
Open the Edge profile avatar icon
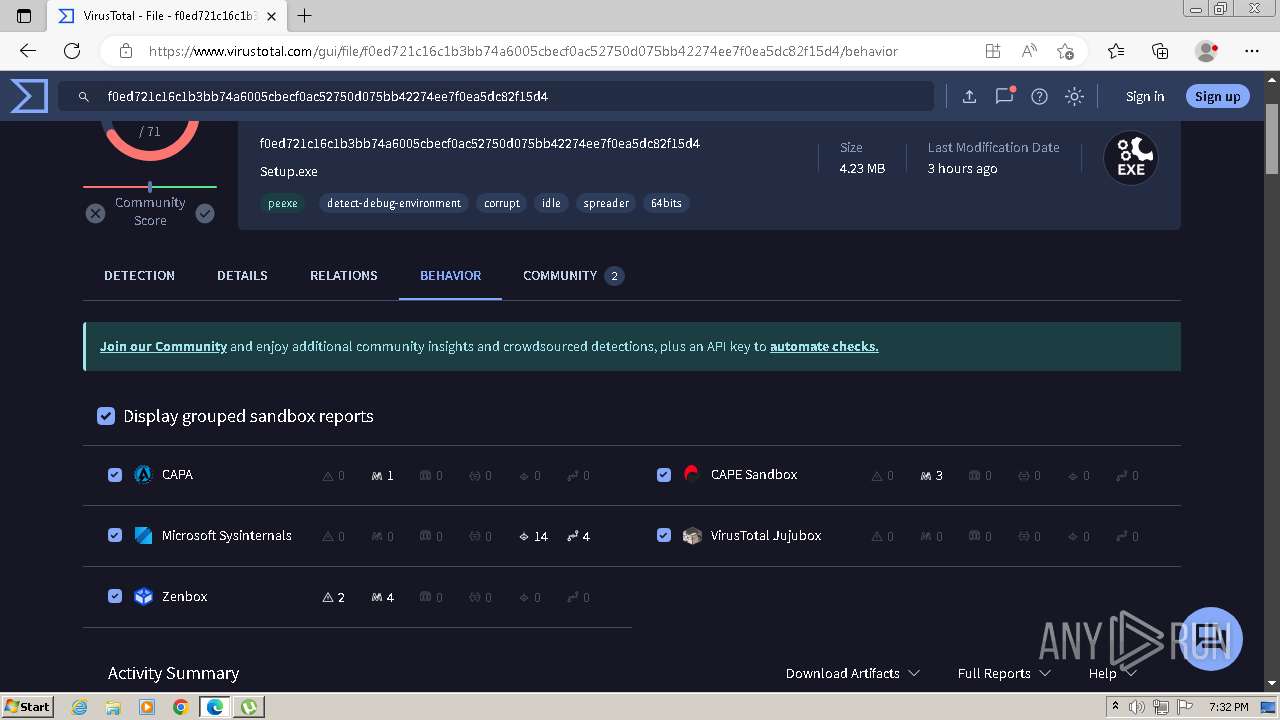point(1207,51)
